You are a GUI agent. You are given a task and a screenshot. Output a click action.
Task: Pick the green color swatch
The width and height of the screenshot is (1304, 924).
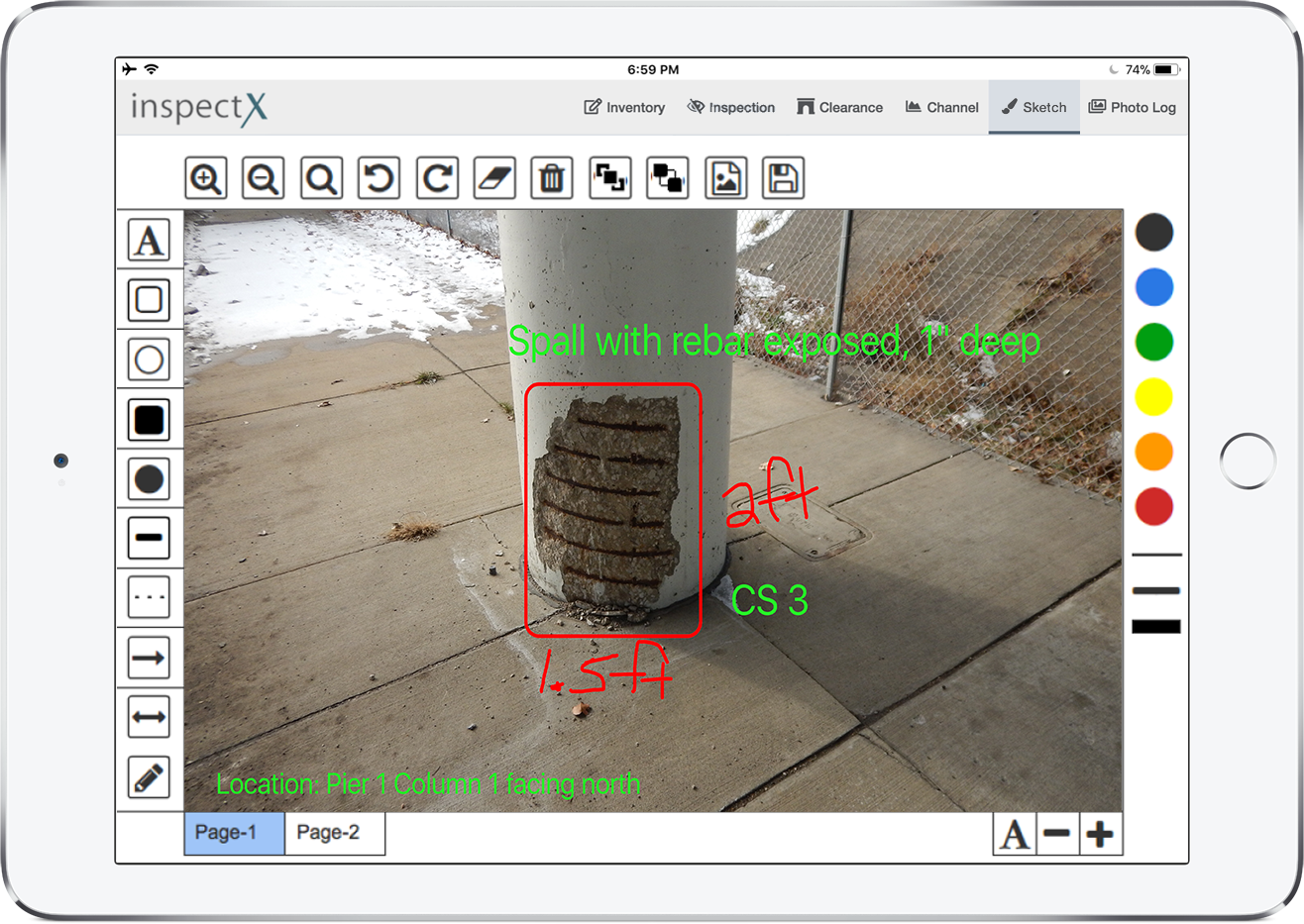point(1154,342)
